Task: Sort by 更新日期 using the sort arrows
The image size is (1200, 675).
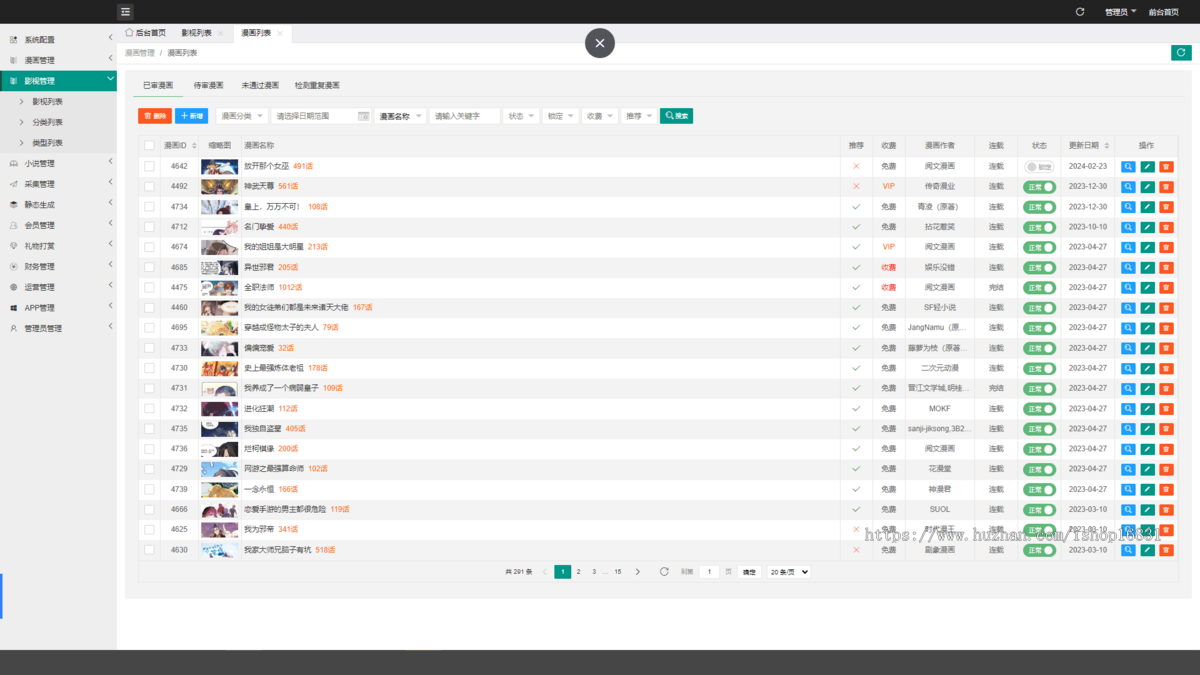Action: pyautogui.click(x=1106, y=146)
